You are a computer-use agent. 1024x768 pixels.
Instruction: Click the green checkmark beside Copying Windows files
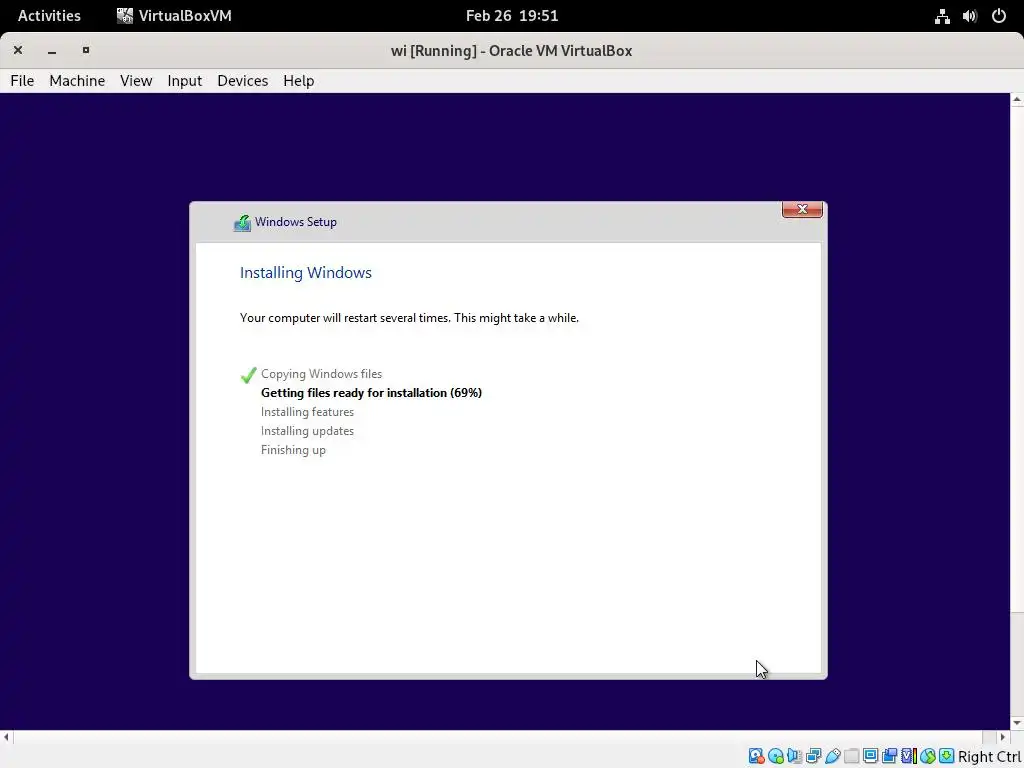(248, 375)
